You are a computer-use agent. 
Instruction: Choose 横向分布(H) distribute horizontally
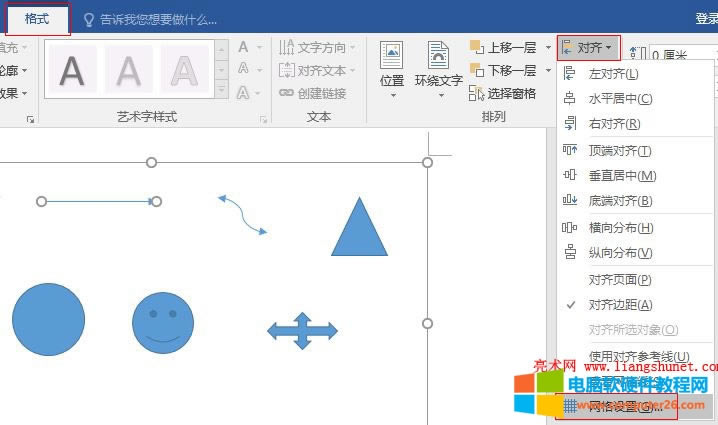pos(636,228)
